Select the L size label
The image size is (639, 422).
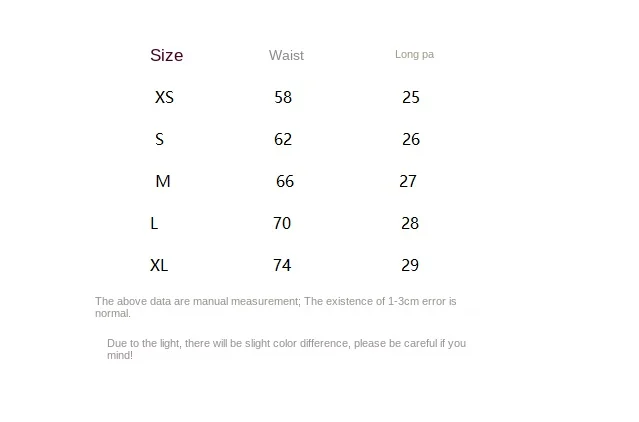click(x=154, y=223)
